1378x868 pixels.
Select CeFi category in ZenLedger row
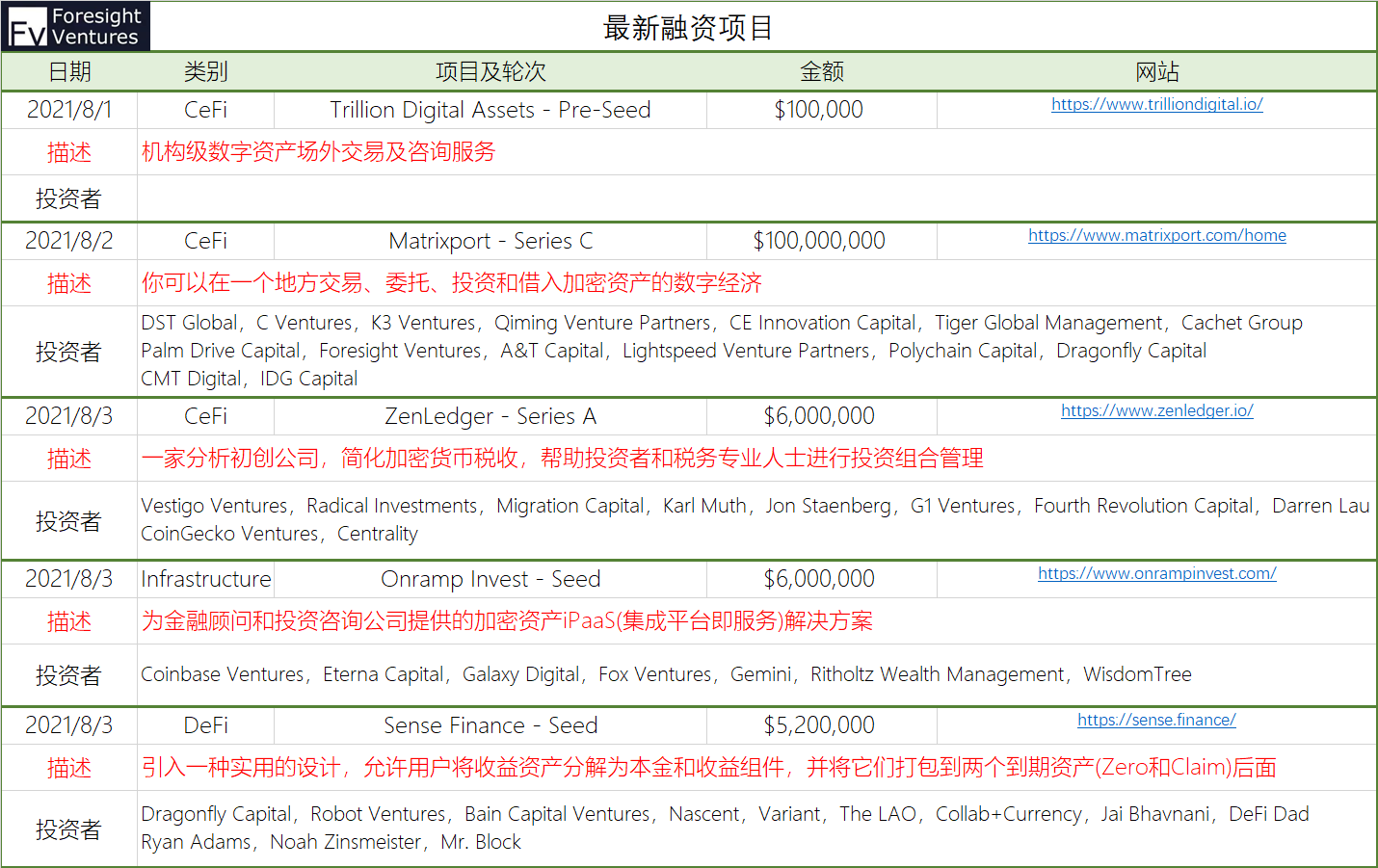[x=205, y=416]
